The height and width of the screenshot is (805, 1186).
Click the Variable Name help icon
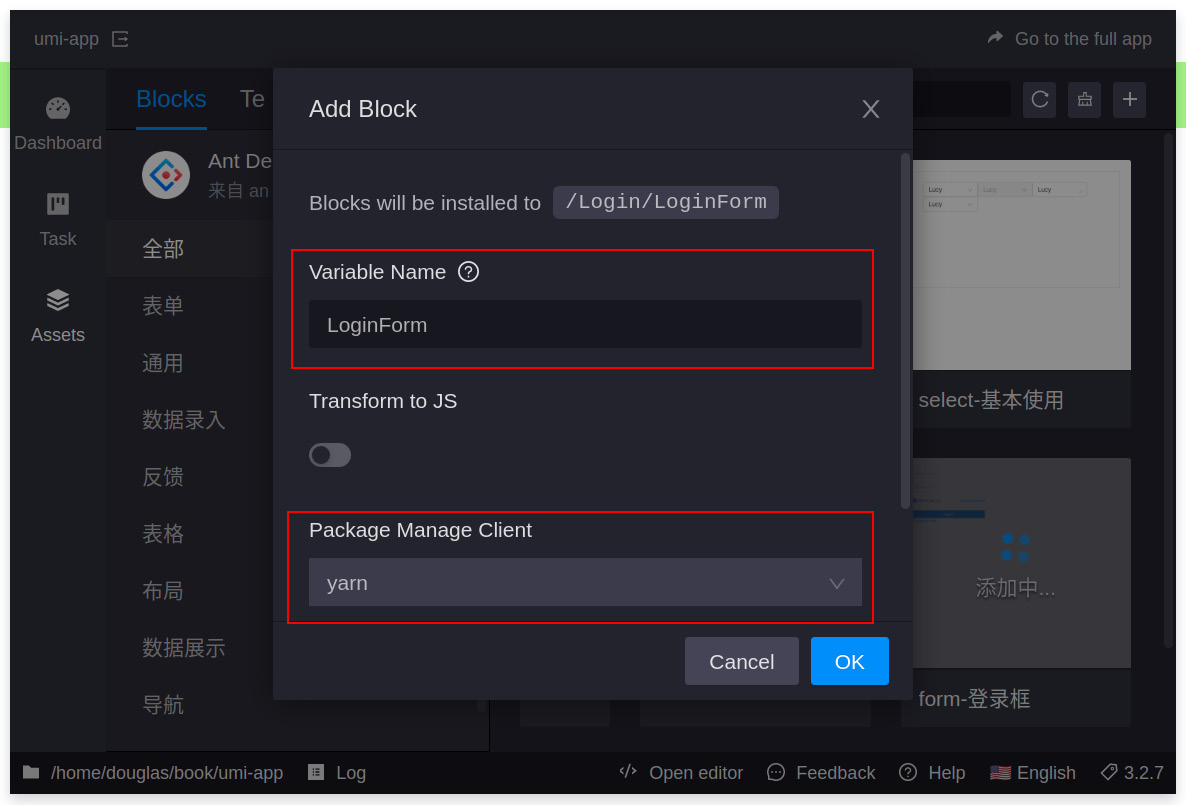pyautogui.click(x=467, y=271)
